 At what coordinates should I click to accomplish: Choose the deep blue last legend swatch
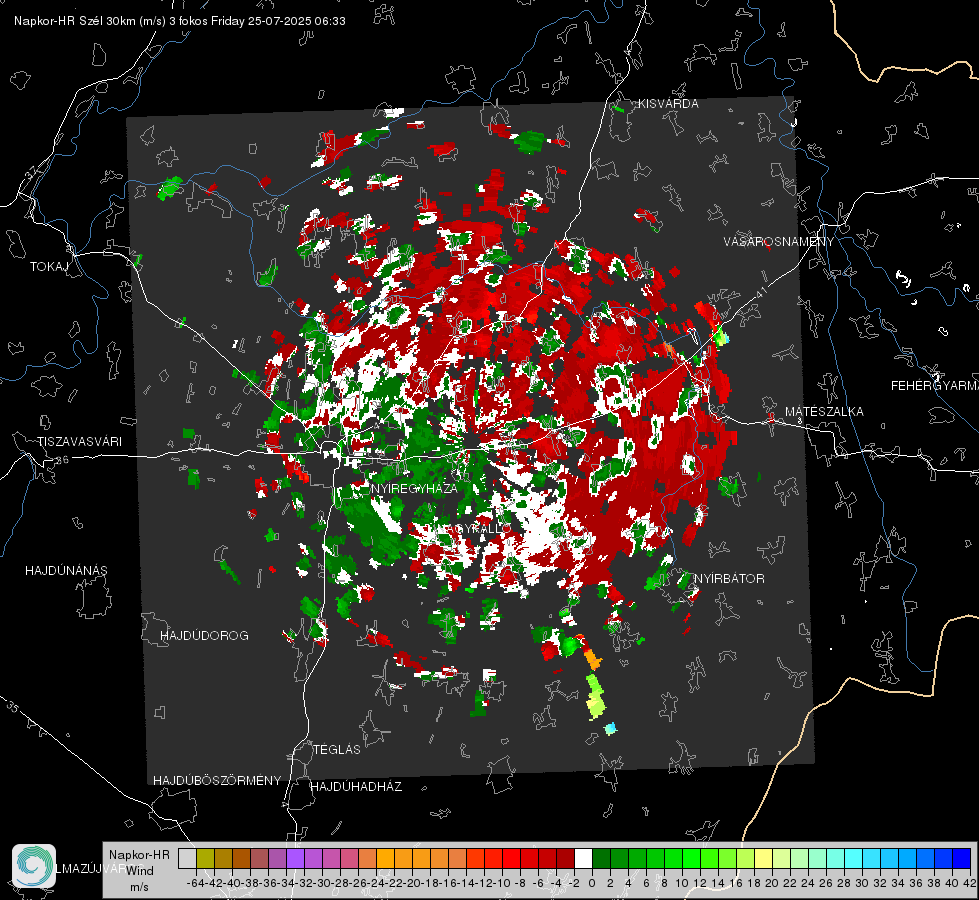[x=962, y=859]
